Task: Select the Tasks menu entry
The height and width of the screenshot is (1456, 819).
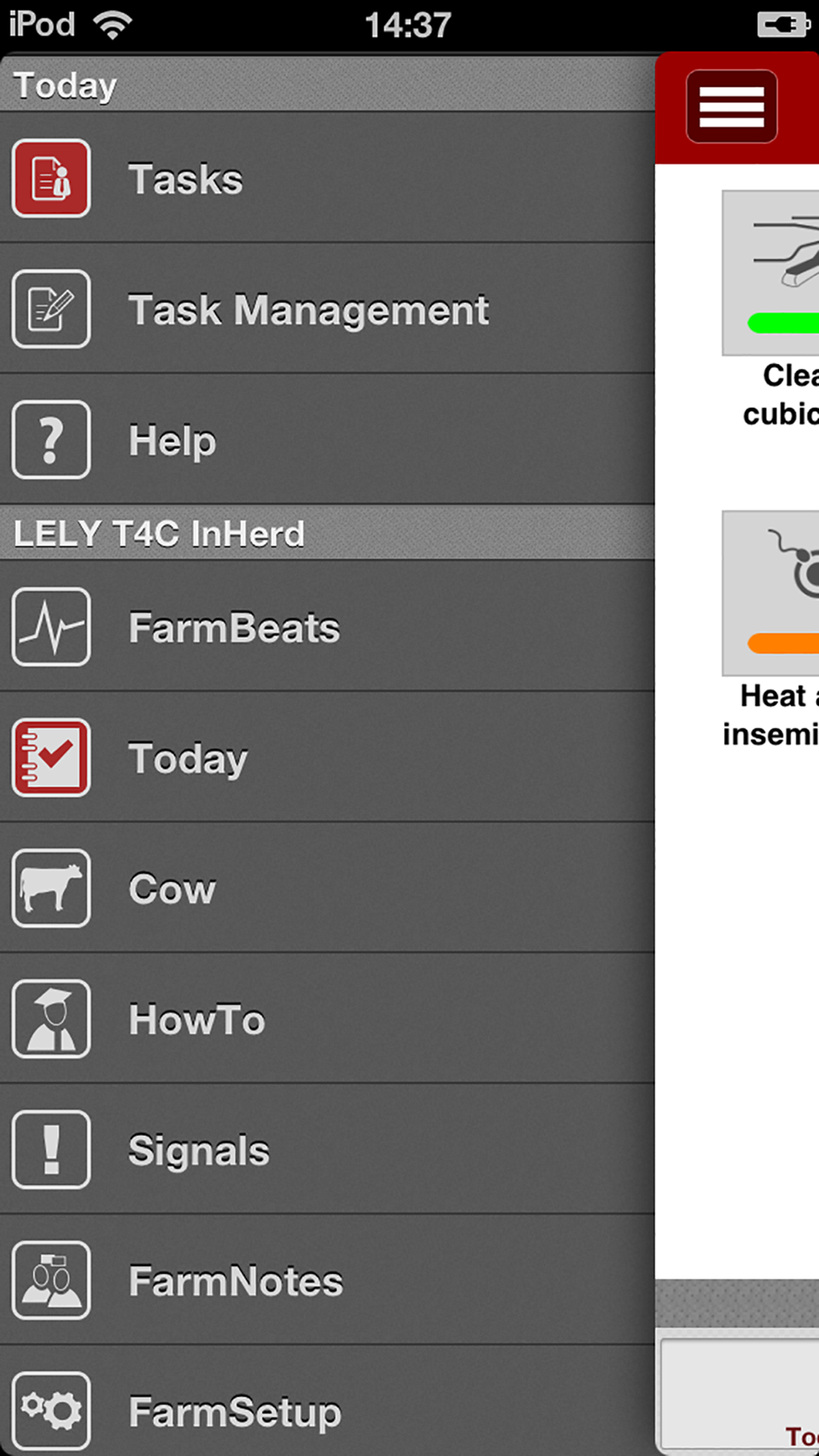Action: pos(186,179)
